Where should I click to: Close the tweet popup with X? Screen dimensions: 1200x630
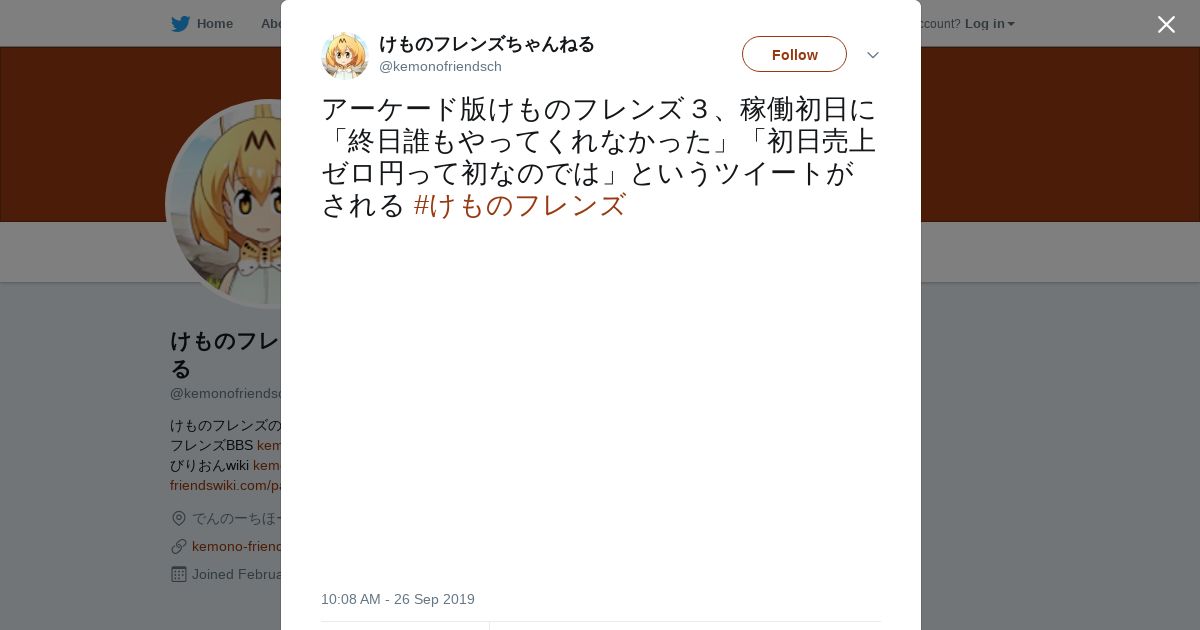click(x=1166, y=24)
